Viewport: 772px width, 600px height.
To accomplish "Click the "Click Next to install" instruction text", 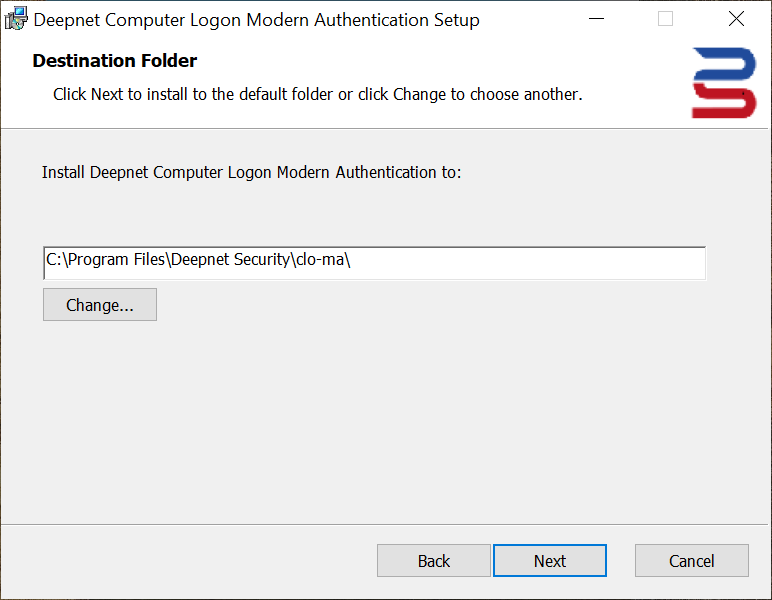I will point(317,94).
